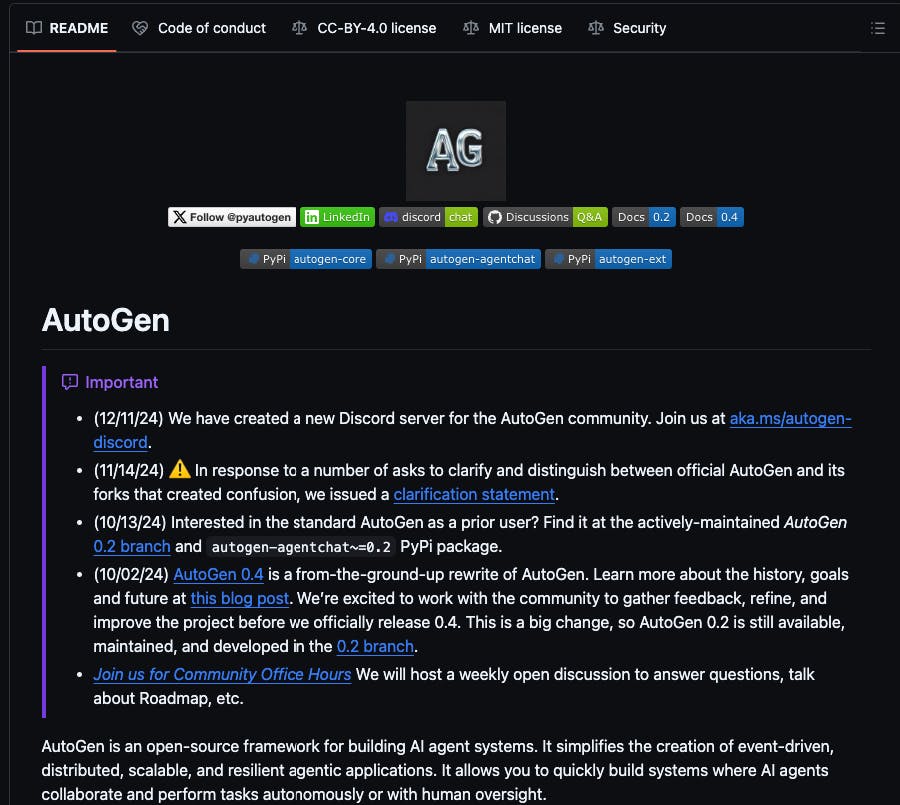Switch to Code of conduct tab
Image resolution: width=900 pixels, height=805 pixels.
point(199,28)
